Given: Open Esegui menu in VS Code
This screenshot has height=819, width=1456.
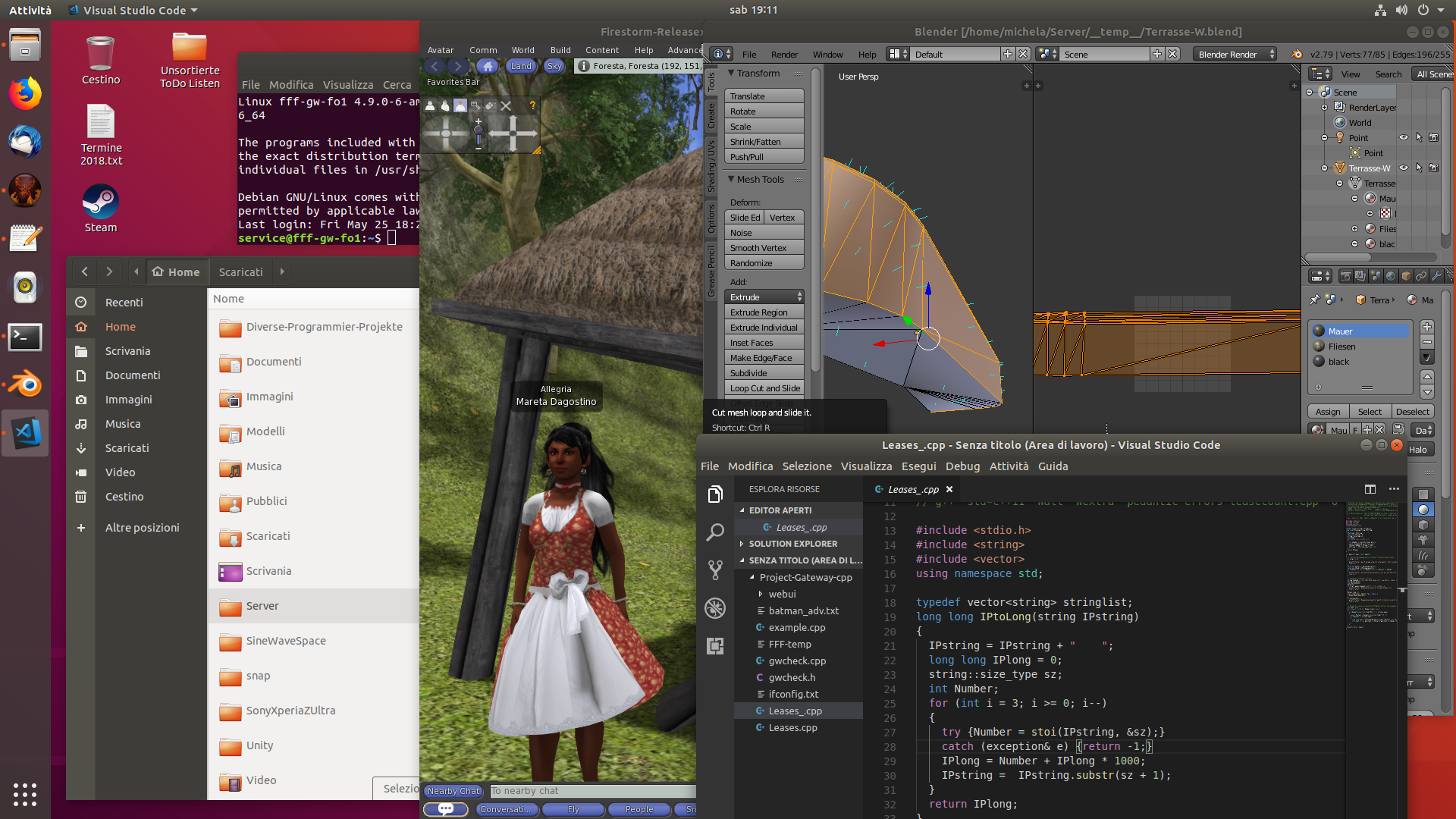Looking at the screenshot, I should tap(918, 466).
